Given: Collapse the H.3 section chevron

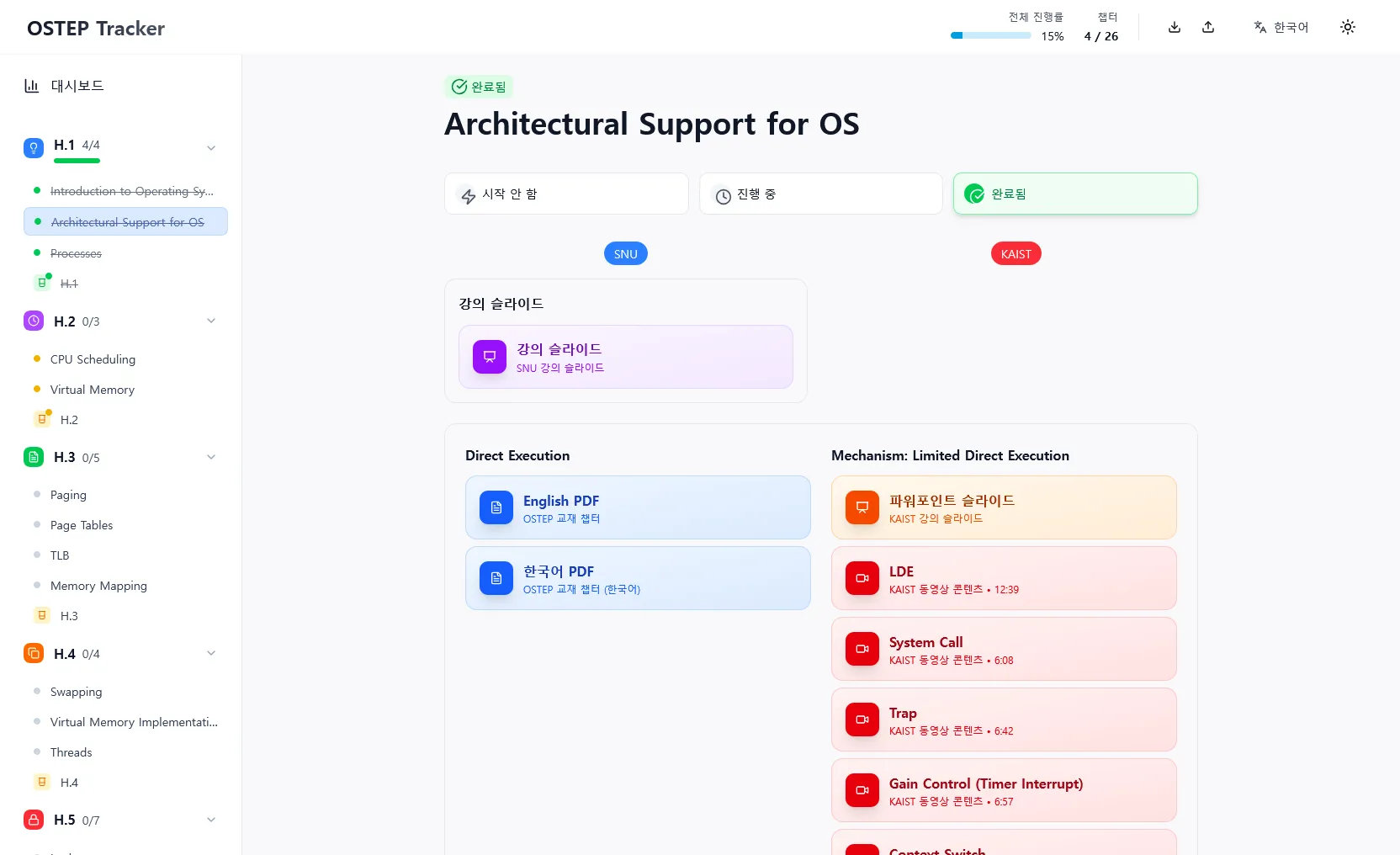Looking at the screenshot, I should click(211, 457).
